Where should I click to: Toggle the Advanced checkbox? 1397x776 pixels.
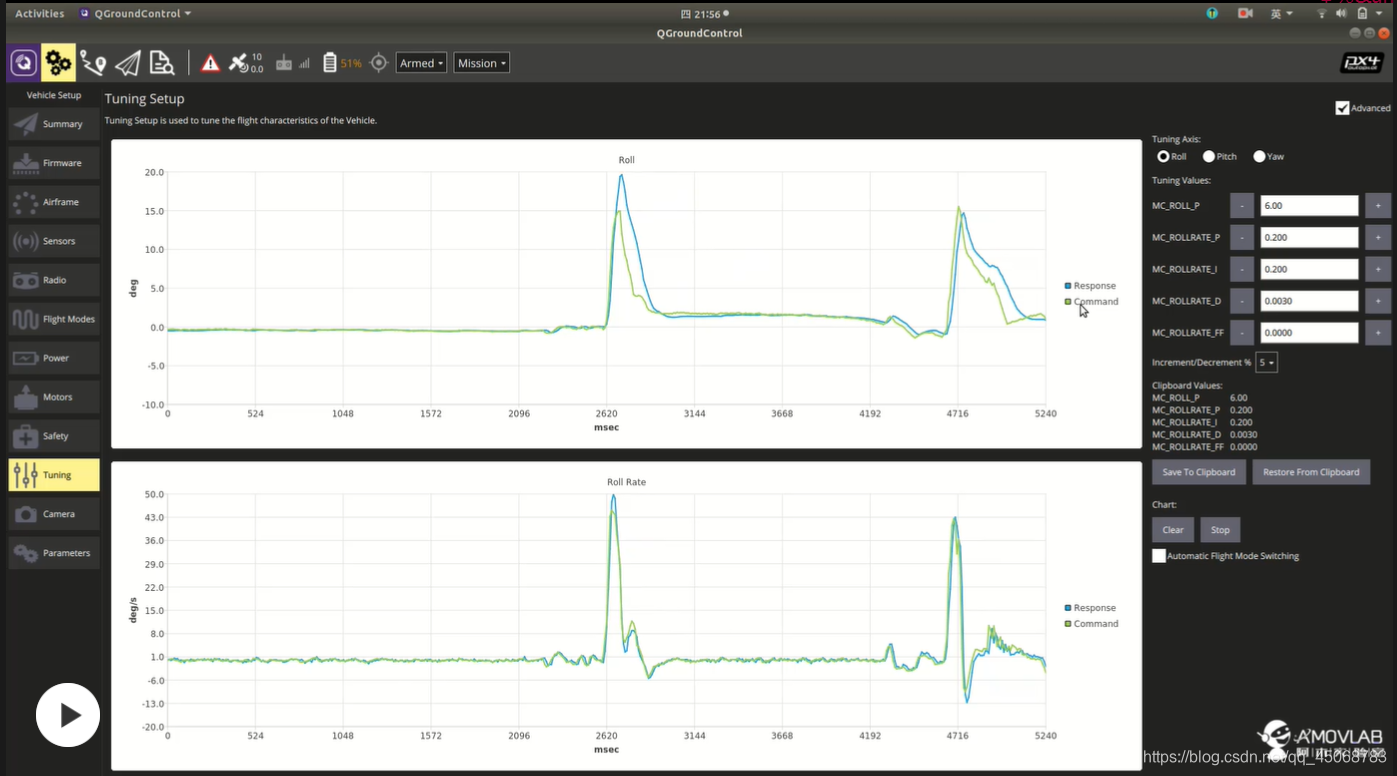pyautogui.click(x=1342, y=108)
